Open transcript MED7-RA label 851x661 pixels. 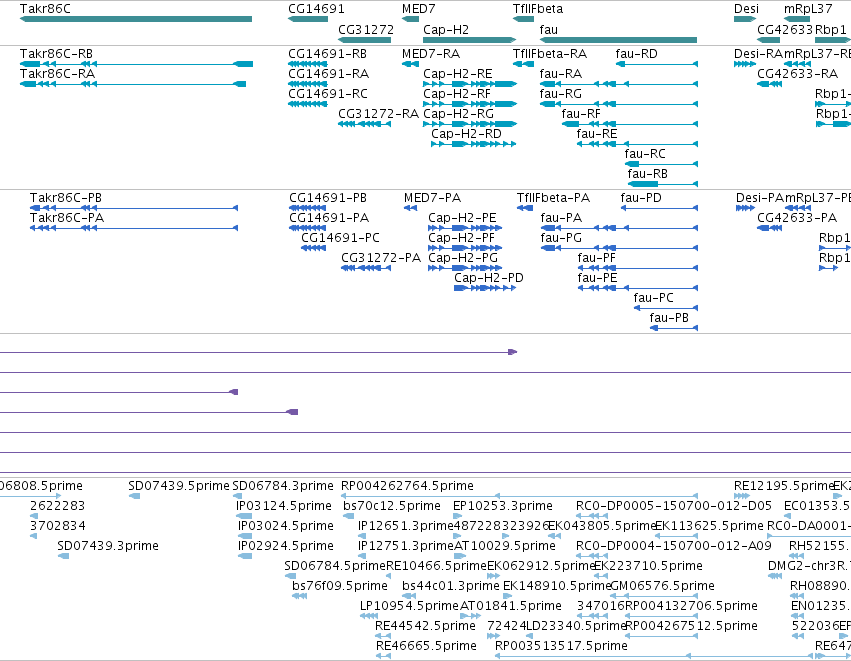click(431, 54)
